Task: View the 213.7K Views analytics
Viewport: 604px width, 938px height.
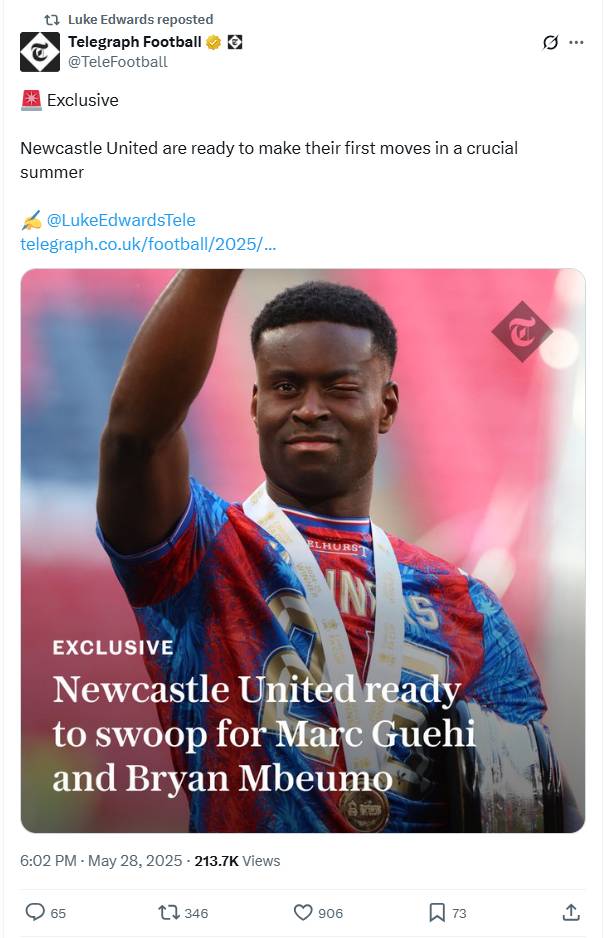Action: click(237, 861)
